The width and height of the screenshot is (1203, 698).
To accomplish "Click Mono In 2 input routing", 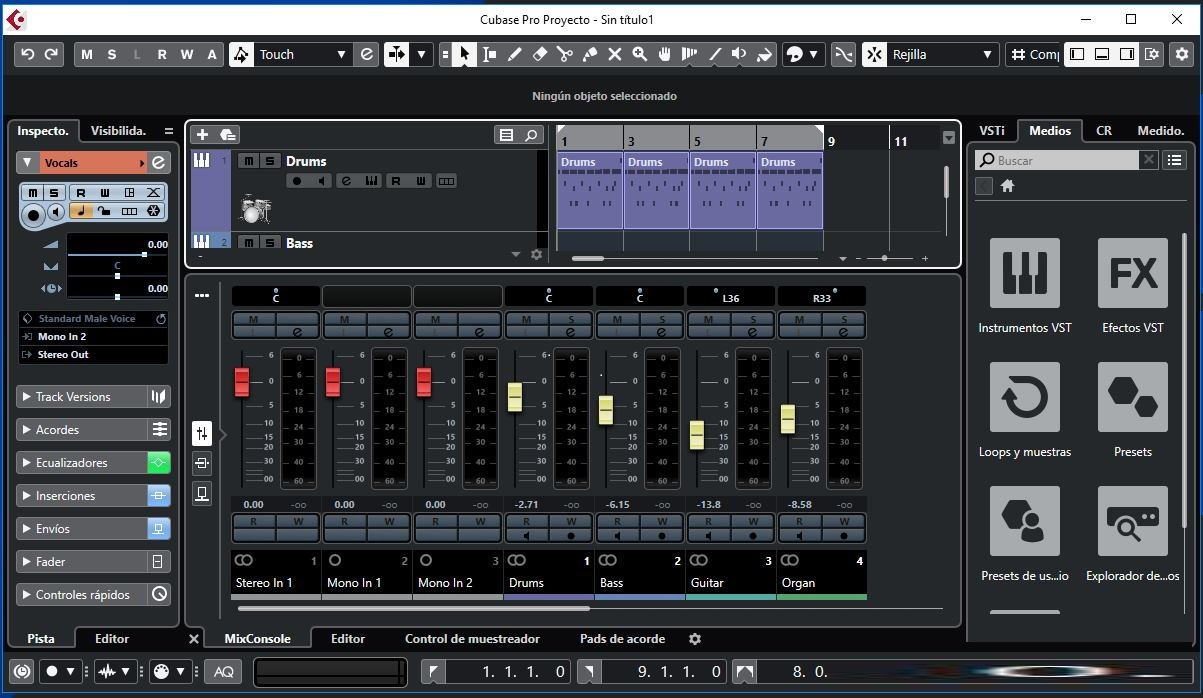I will (x=94, y=337).
